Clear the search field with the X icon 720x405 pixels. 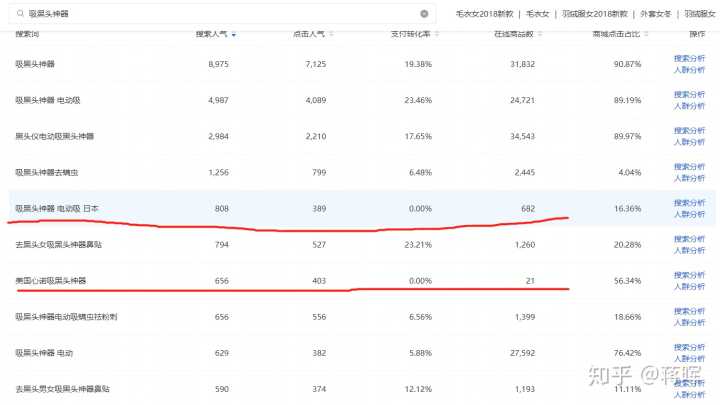(424, 14)
